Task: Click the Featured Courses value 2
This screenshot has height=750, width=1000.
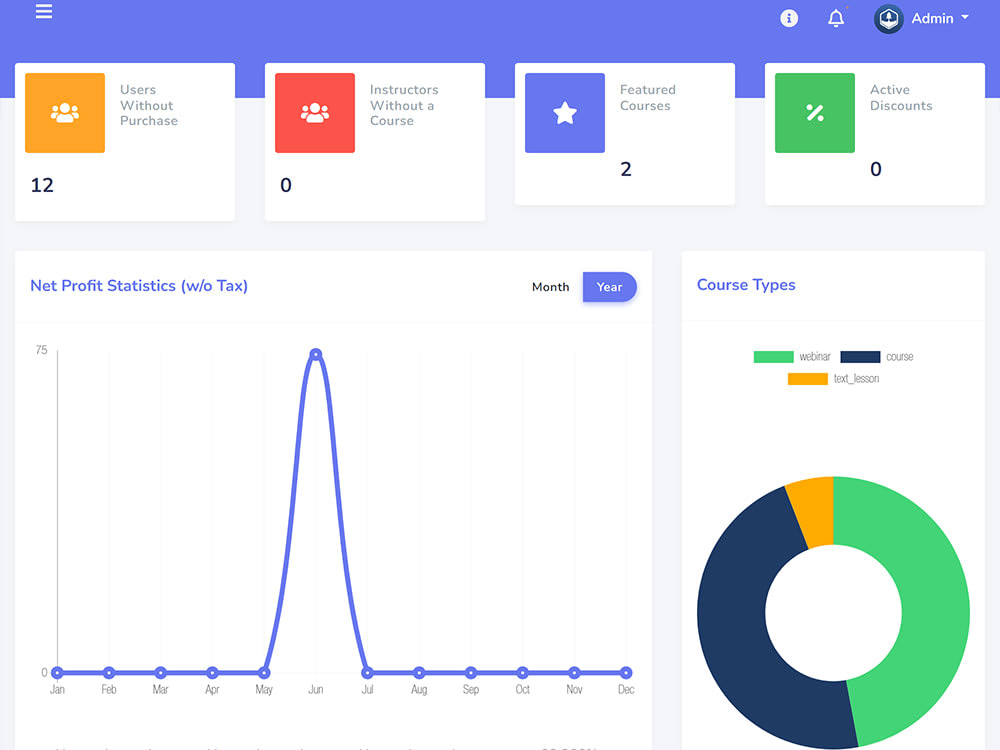Action: [x=626, y=169]
